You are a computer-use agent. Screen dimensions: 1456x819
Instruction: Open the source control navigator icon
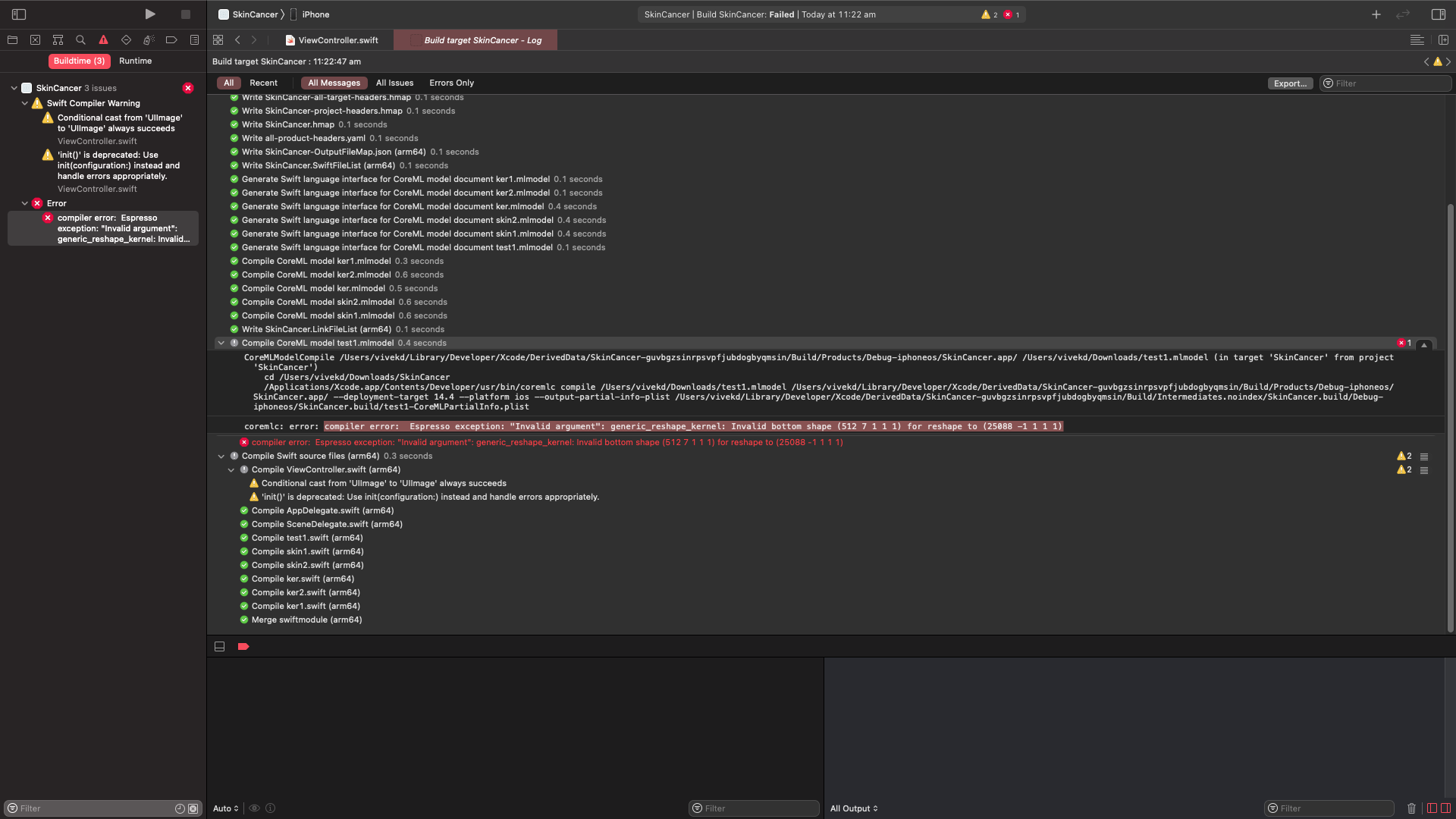point(35,40)
